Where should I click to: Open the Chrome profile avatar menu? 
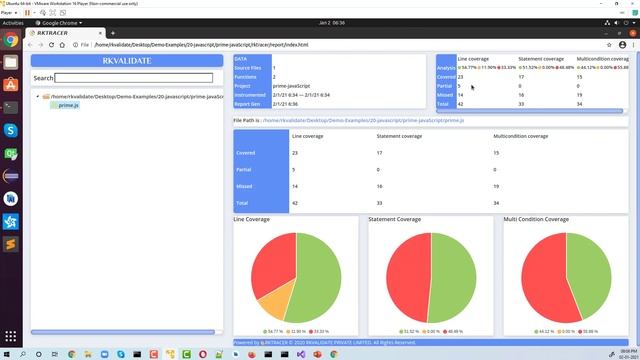tap(622, 45)
